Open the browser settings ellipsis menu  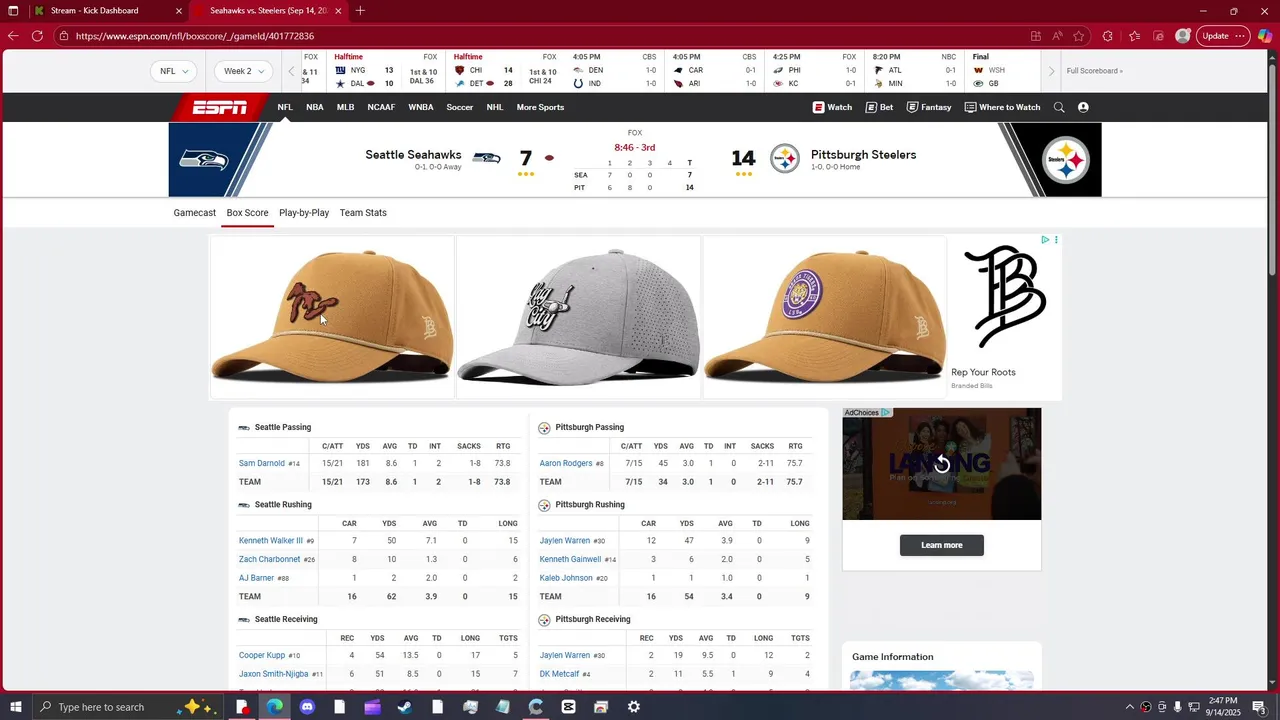pyautogui.click(x=1241, y=36)
